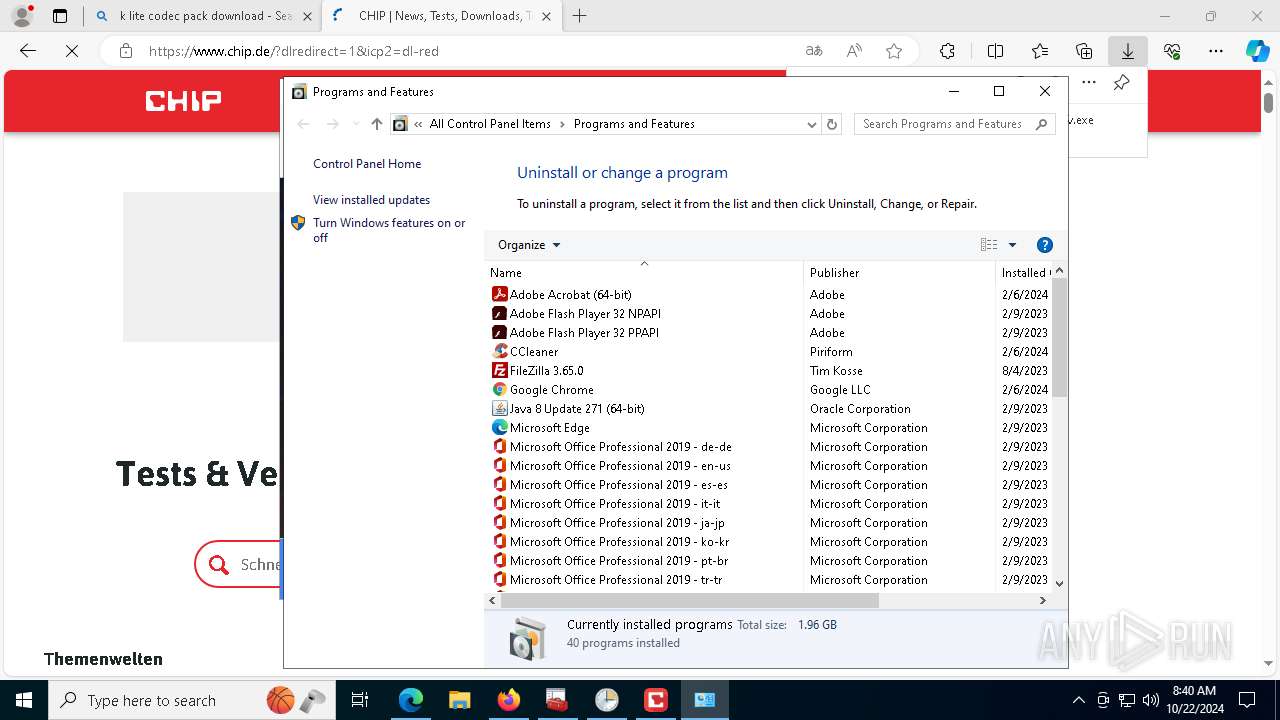Open Edge extensions puzzle icon
Image resolution: width=1280 pixels, height=720 pixels.
click(x=947, y=51)
